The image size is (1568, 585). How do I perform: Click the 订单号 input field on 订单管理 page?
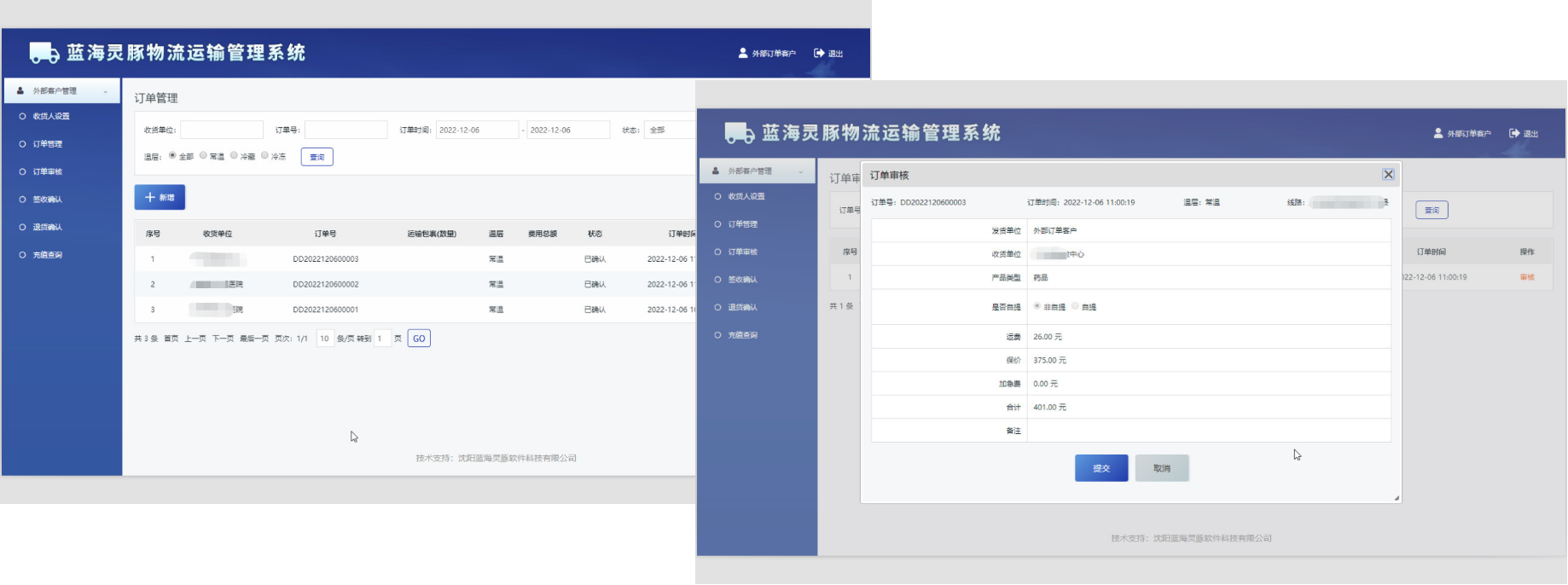[x=346, y=130]
